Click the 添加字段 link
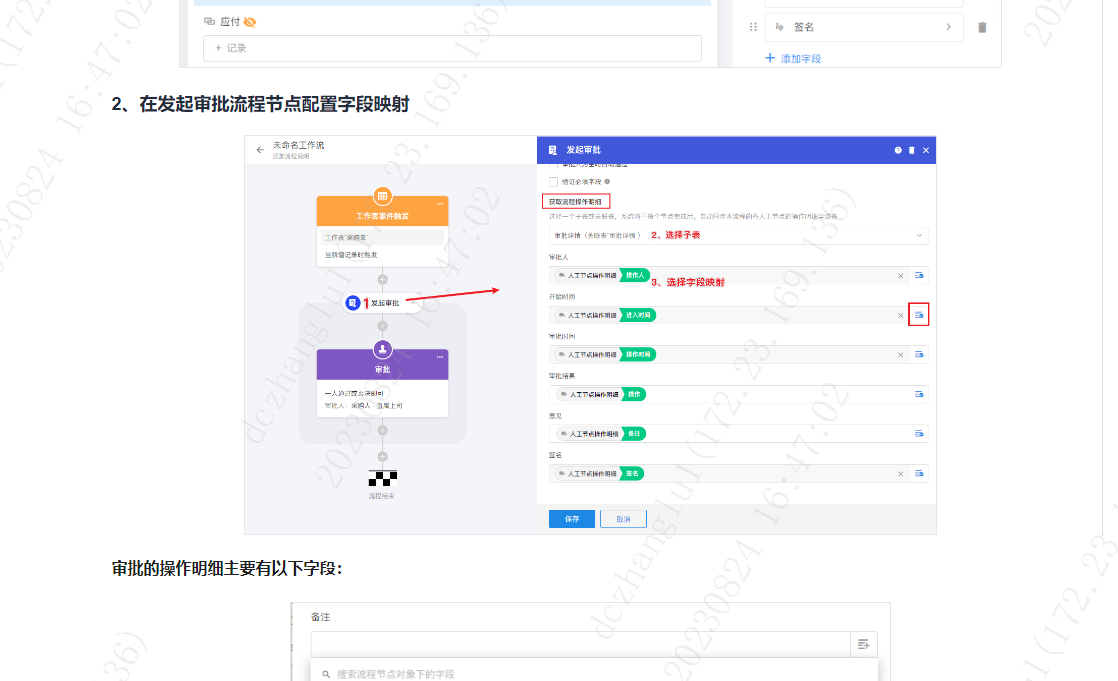Image resolution: width=1118 pixels, height=681 pixels. click(x=793, y=58)
